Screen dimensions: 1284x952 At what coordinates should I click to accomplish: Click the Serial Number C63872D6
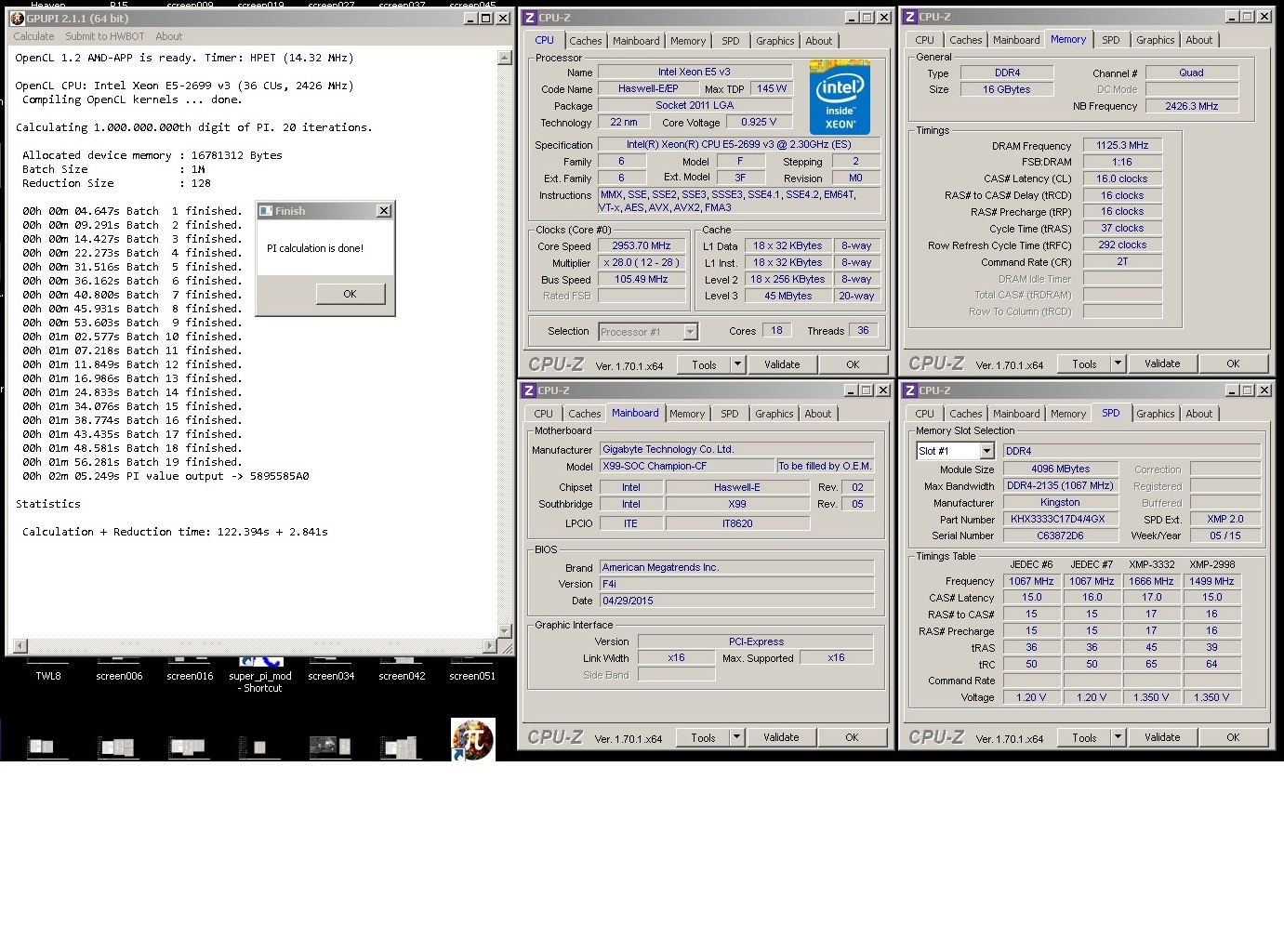click(x=1060, y=535)
